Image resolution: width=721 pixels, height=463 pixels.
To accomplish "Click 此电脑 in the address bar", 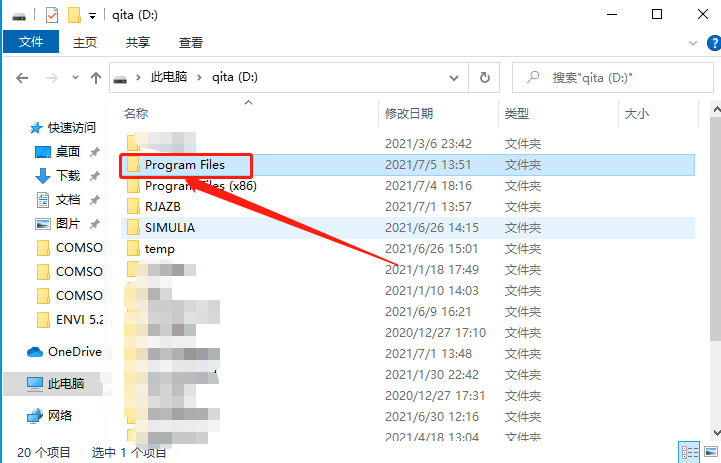I will 169,77.
